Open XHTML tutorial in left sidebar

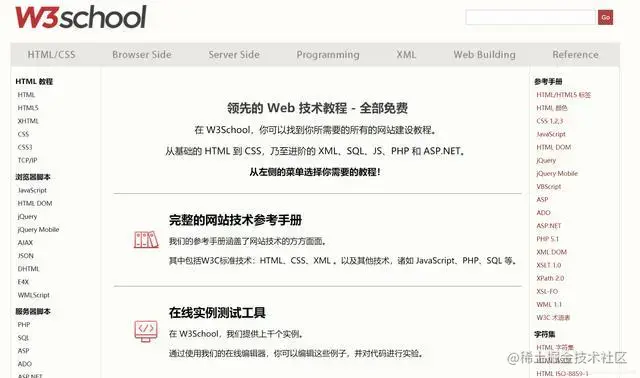click(x=28, y=121)
